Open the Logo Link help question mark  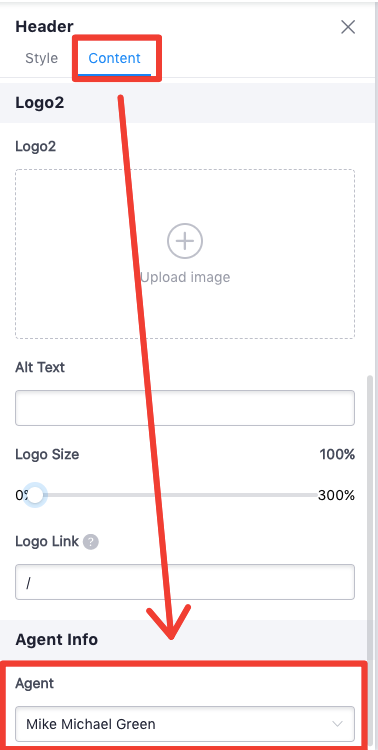click(91, 542)
